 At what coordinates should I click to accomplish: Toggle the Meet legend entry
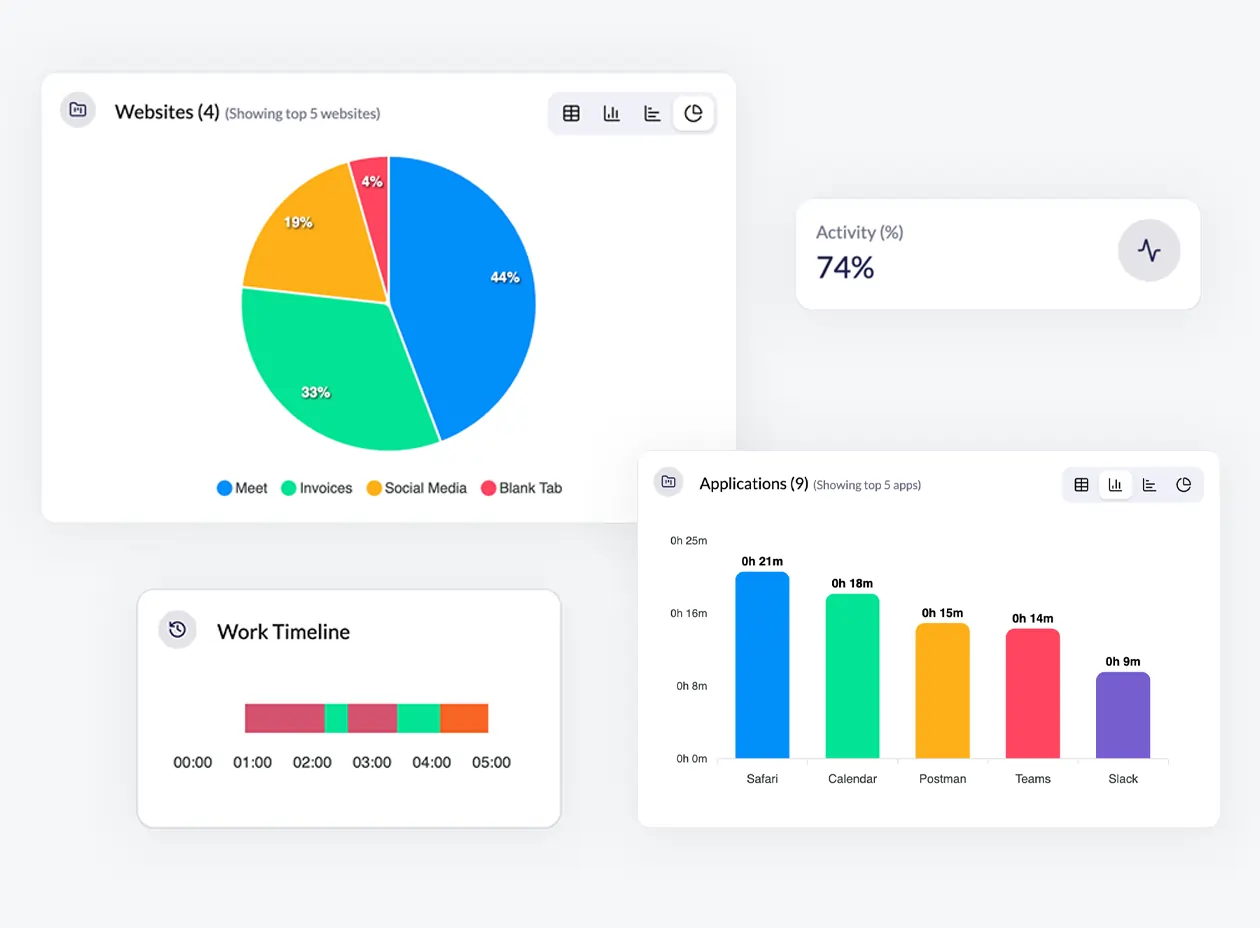click(241, 488)
